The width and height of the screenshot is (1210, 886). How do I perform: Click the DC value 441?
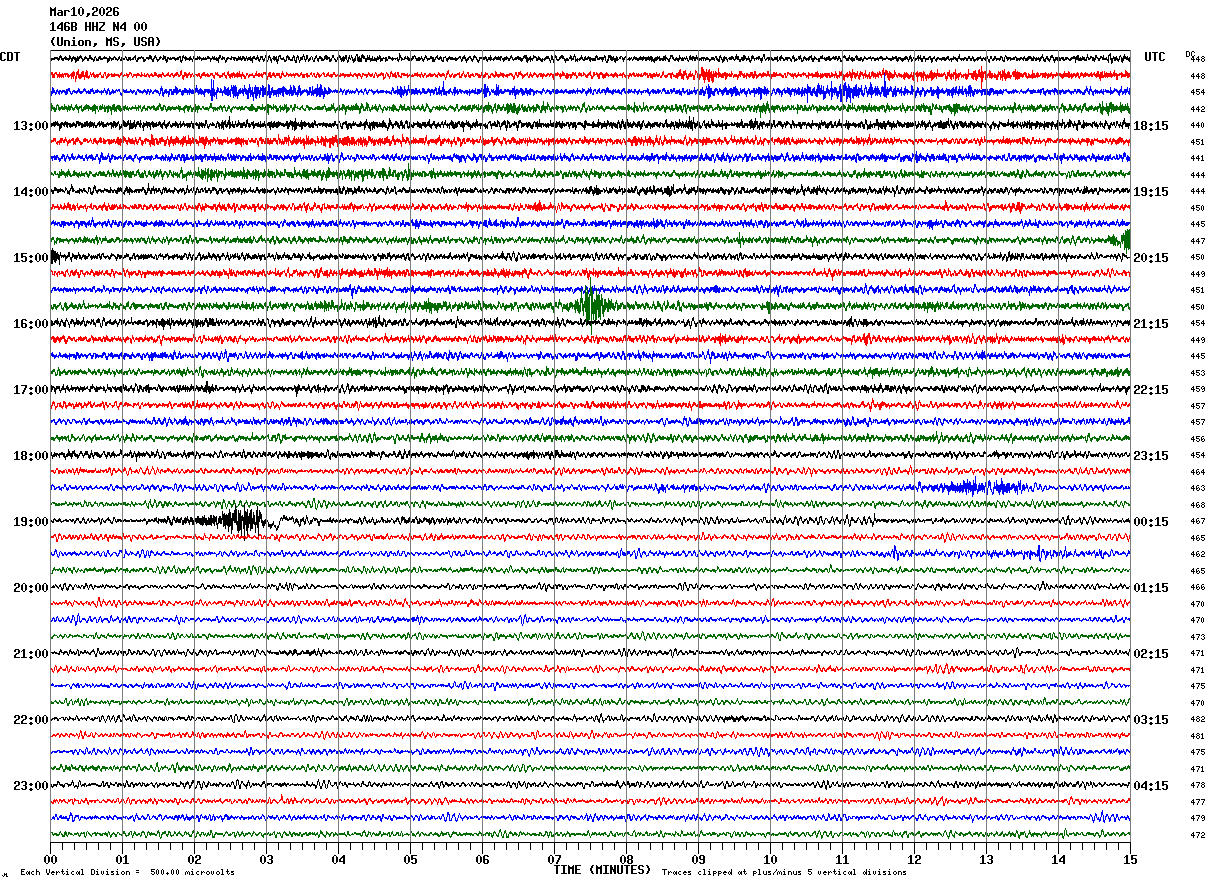[x=1197, y=159]
